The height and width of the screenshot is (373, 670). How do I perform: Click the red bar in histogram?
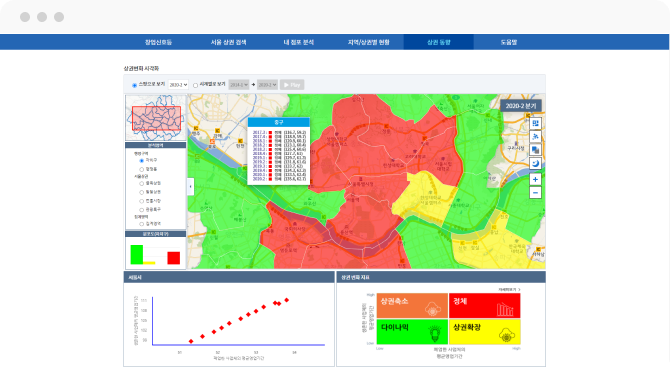pyautogui.click(x=173, y=258)
